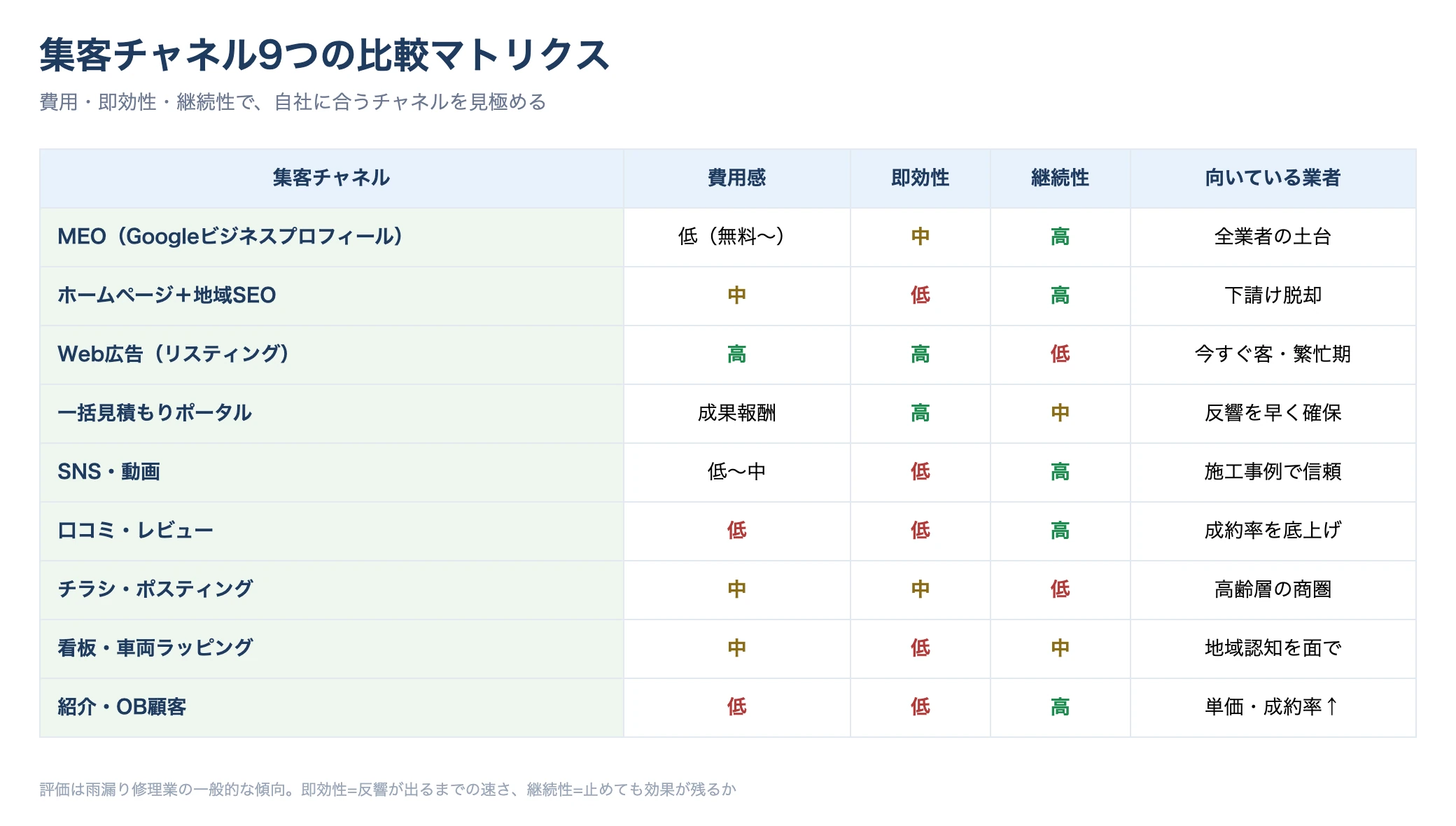The image size is (1456, 826).
Task: Click 費用感 value 低 in 口コミ・レビュー row
Action: (x=736, y=531)
